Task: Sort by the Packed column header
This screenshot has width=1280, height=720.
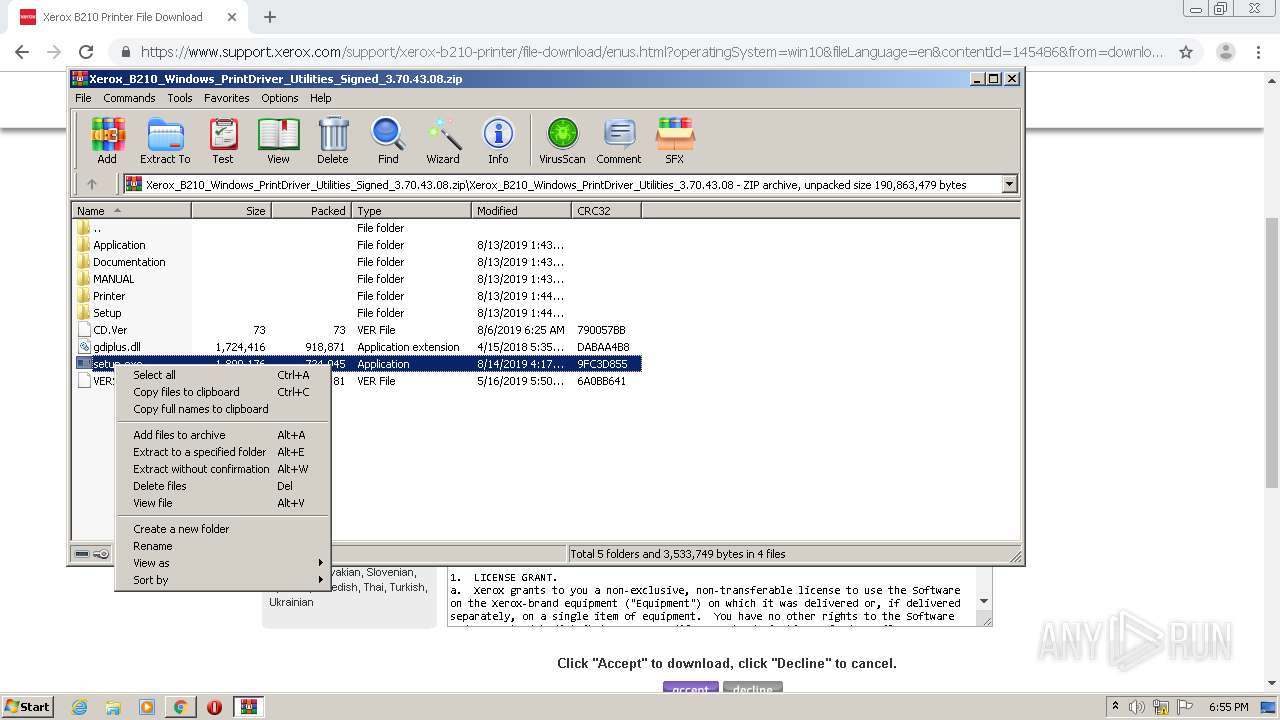Action: coord(311,211)
